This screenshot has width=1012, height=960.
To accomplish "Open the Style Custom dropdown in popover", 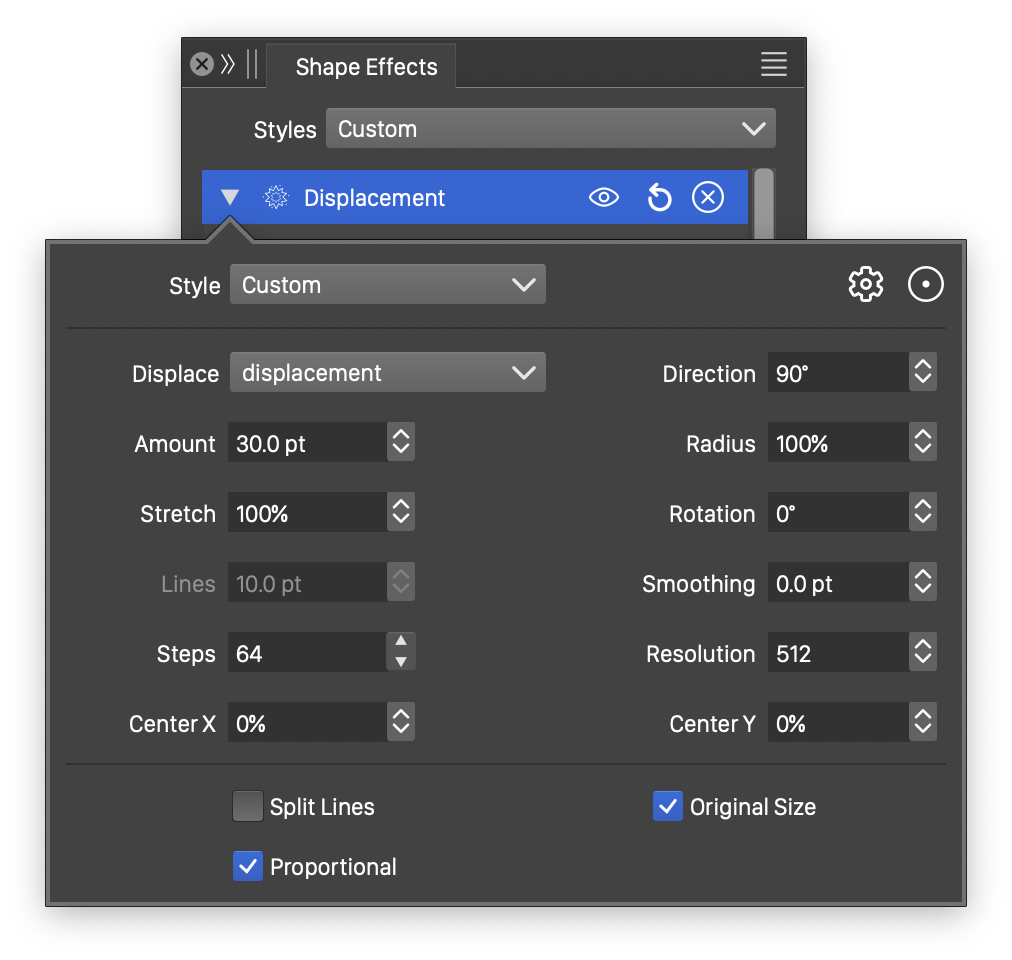I will (387, 285).
